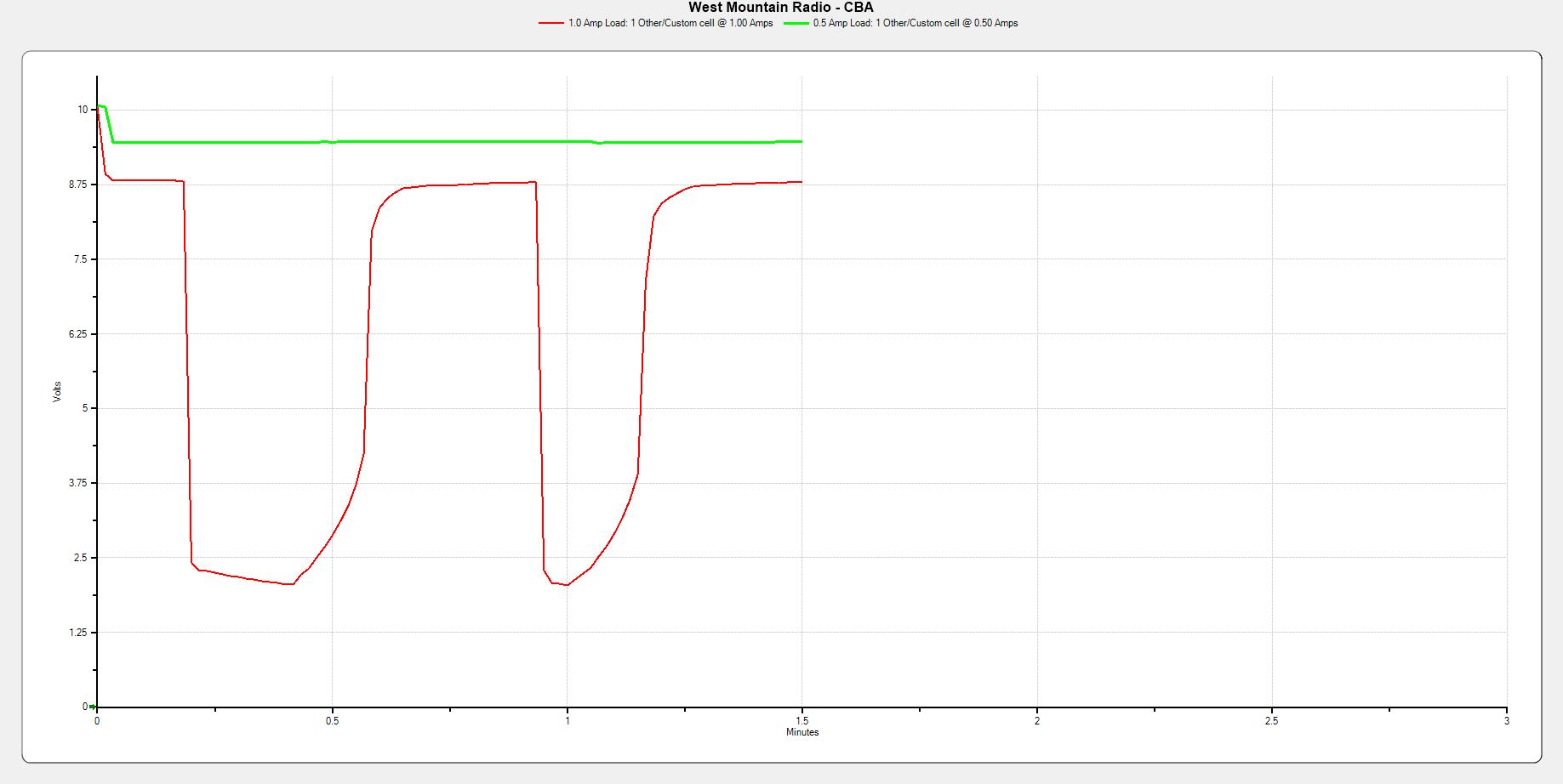Click the 1.25 tick label on Volts axis
This screenshot has height=784, width=1563.
click(78, 633)
